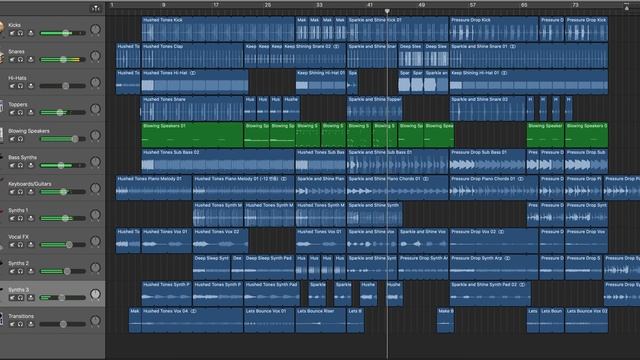Mute the Synths 2 track

[12, 271]
